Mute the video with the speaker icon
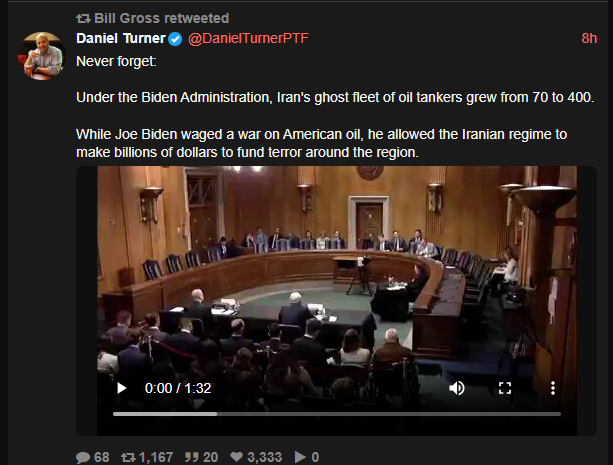613x465 pixels. coord(456,388)
